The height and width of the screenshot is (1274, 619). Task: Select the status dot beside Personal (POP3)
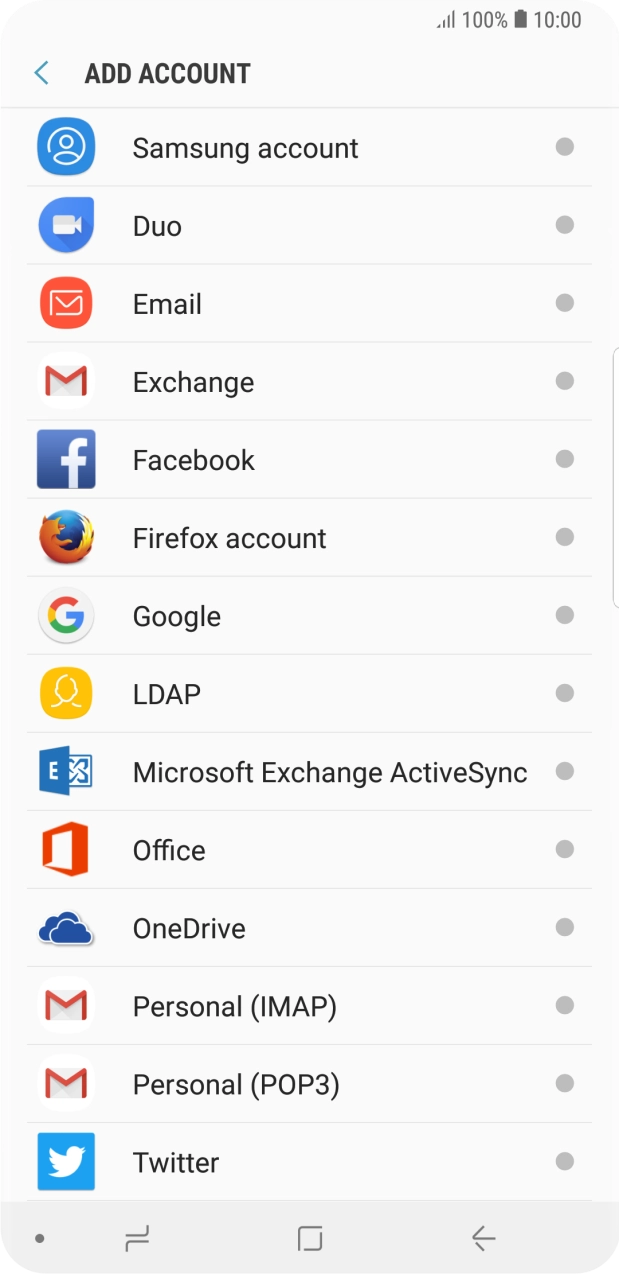click(565, 1084)
